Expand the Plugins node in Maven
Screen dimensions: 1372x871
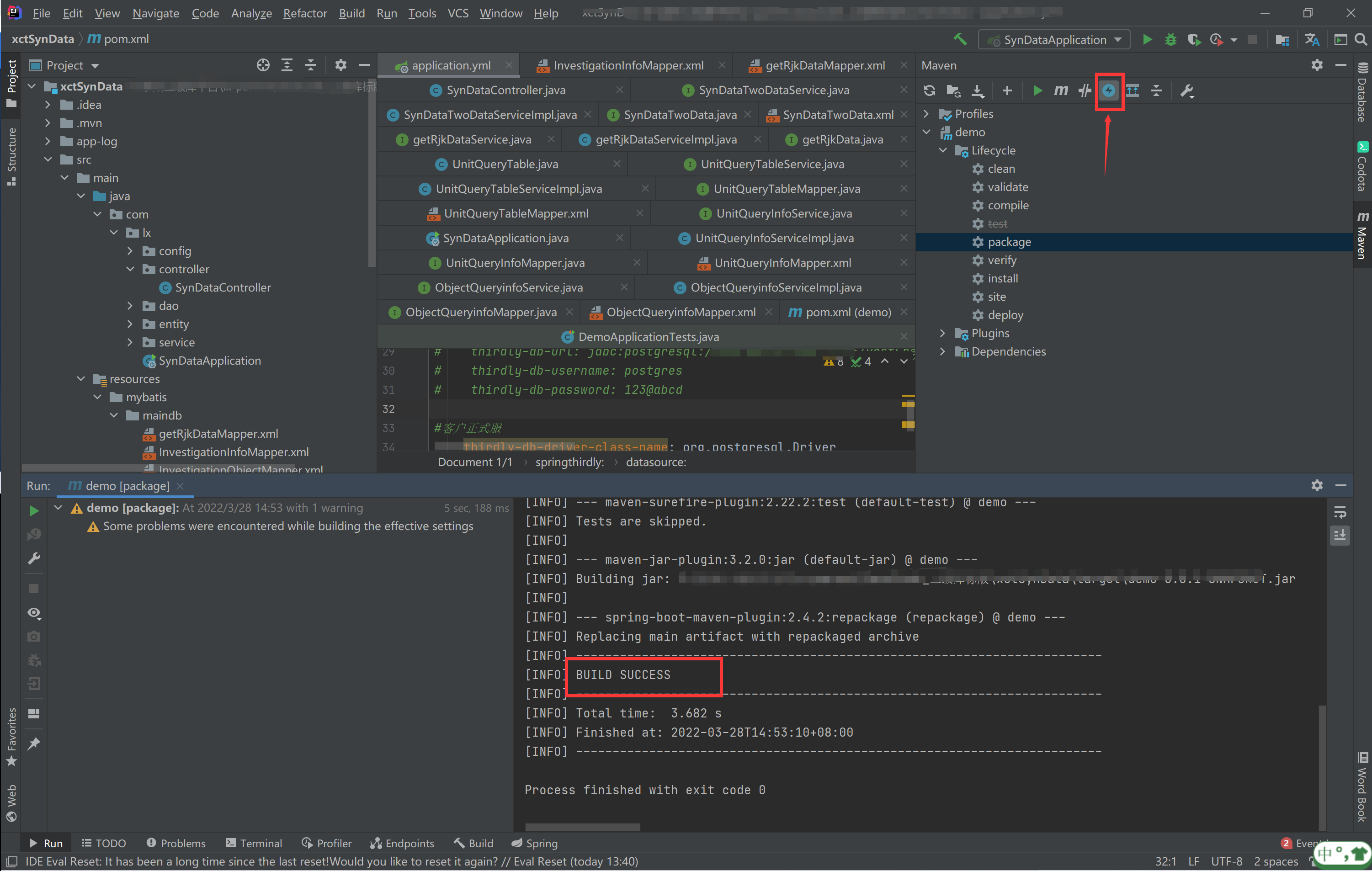[x=942, y=333]
